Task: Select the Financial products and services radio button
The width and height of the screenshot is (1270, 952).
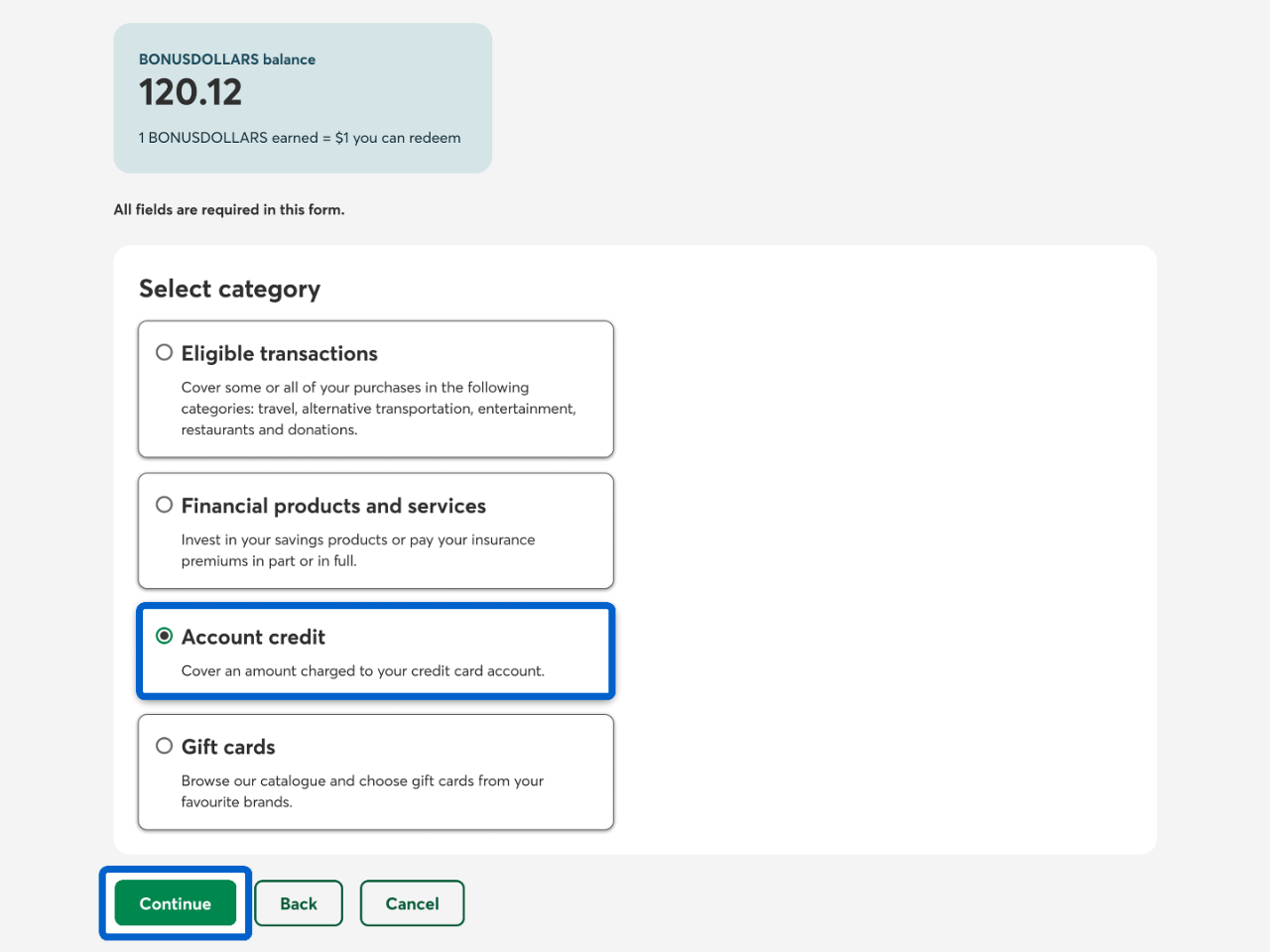Action: click(165, 505)
